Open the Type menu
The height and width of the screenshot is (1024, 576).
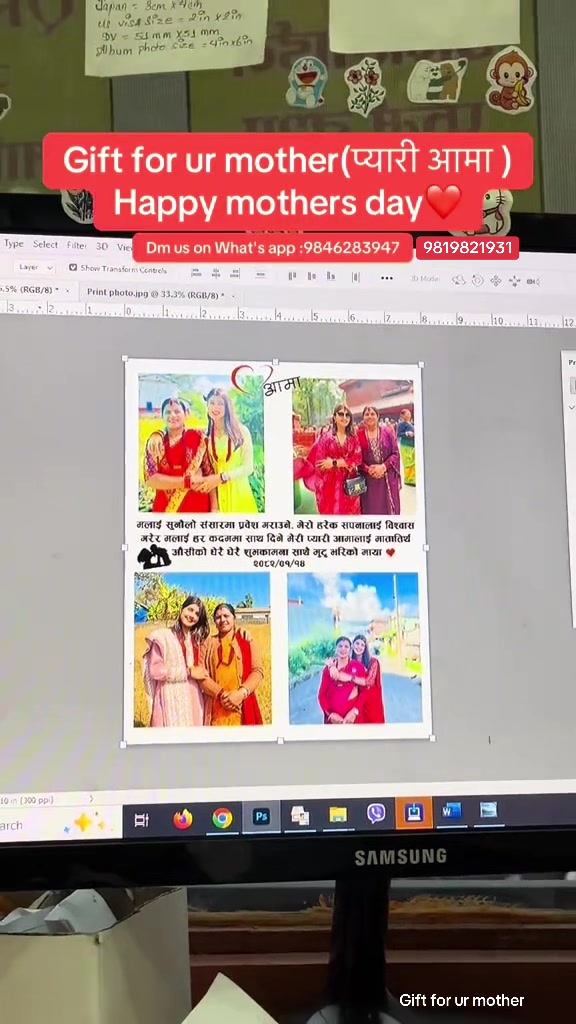[14, 244]
